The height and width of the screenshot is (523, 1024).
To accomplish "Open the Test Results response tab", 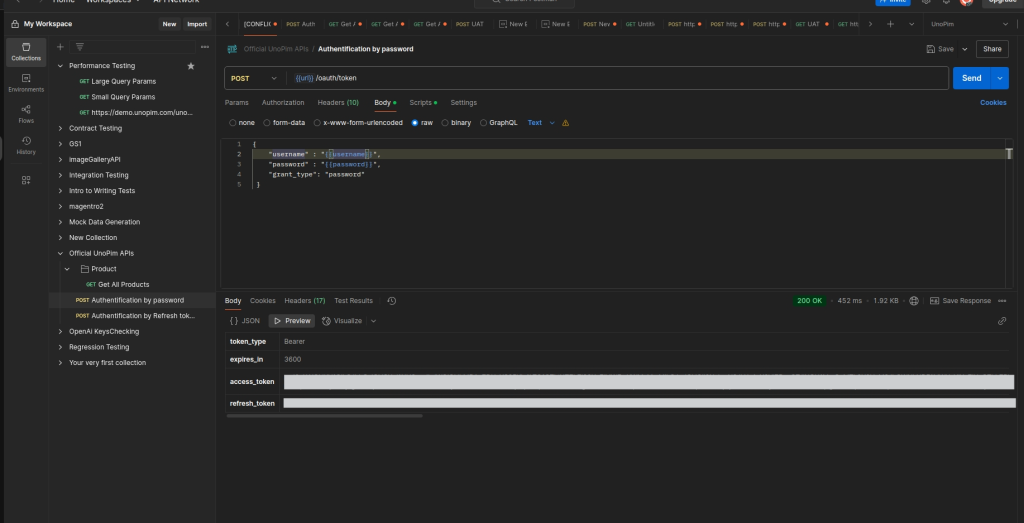I will tap(354, 301).
